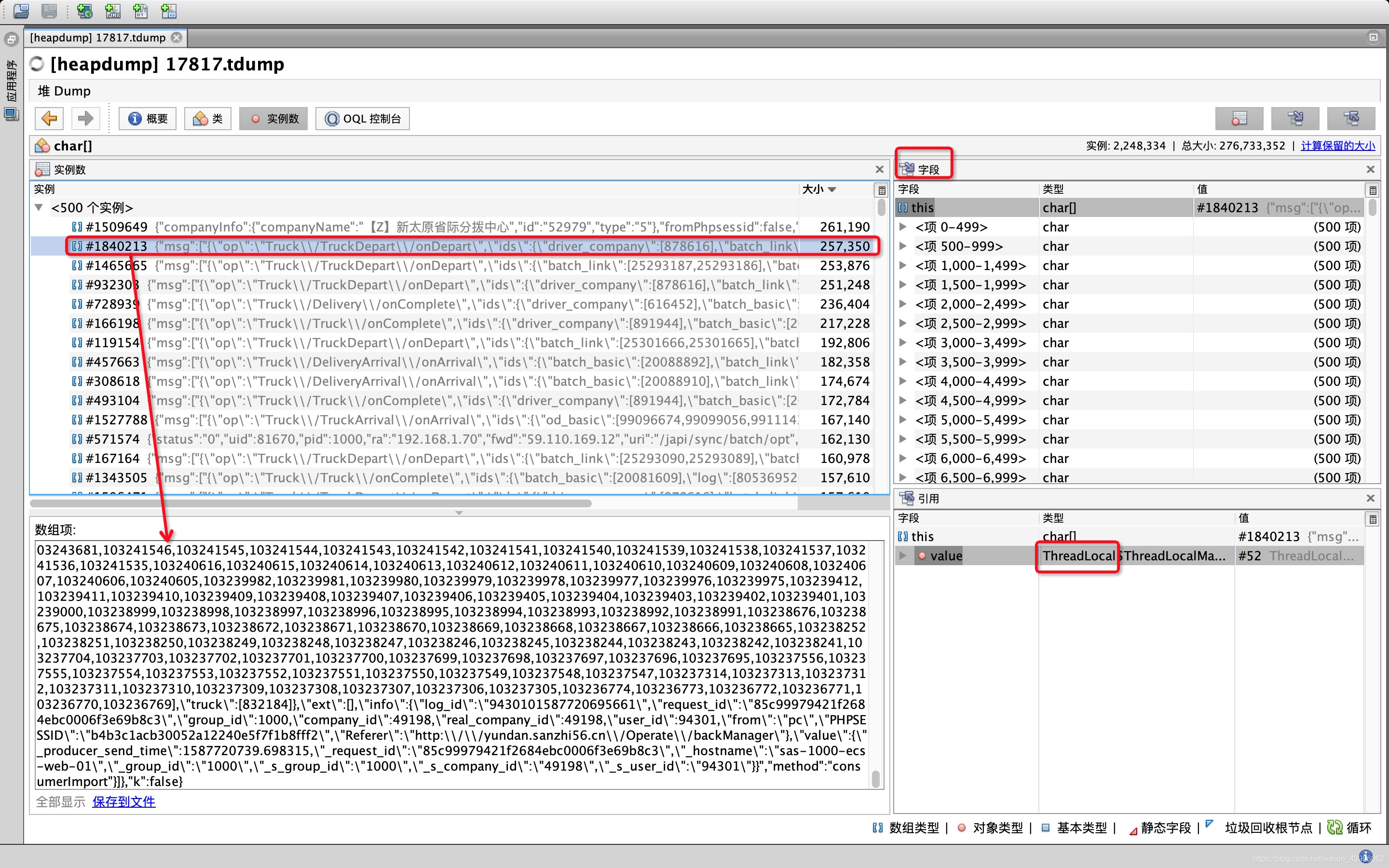The height and width of the screenshot is (868, 1389).
Task: Switch to the 概要 view
Action: point(148,119)
